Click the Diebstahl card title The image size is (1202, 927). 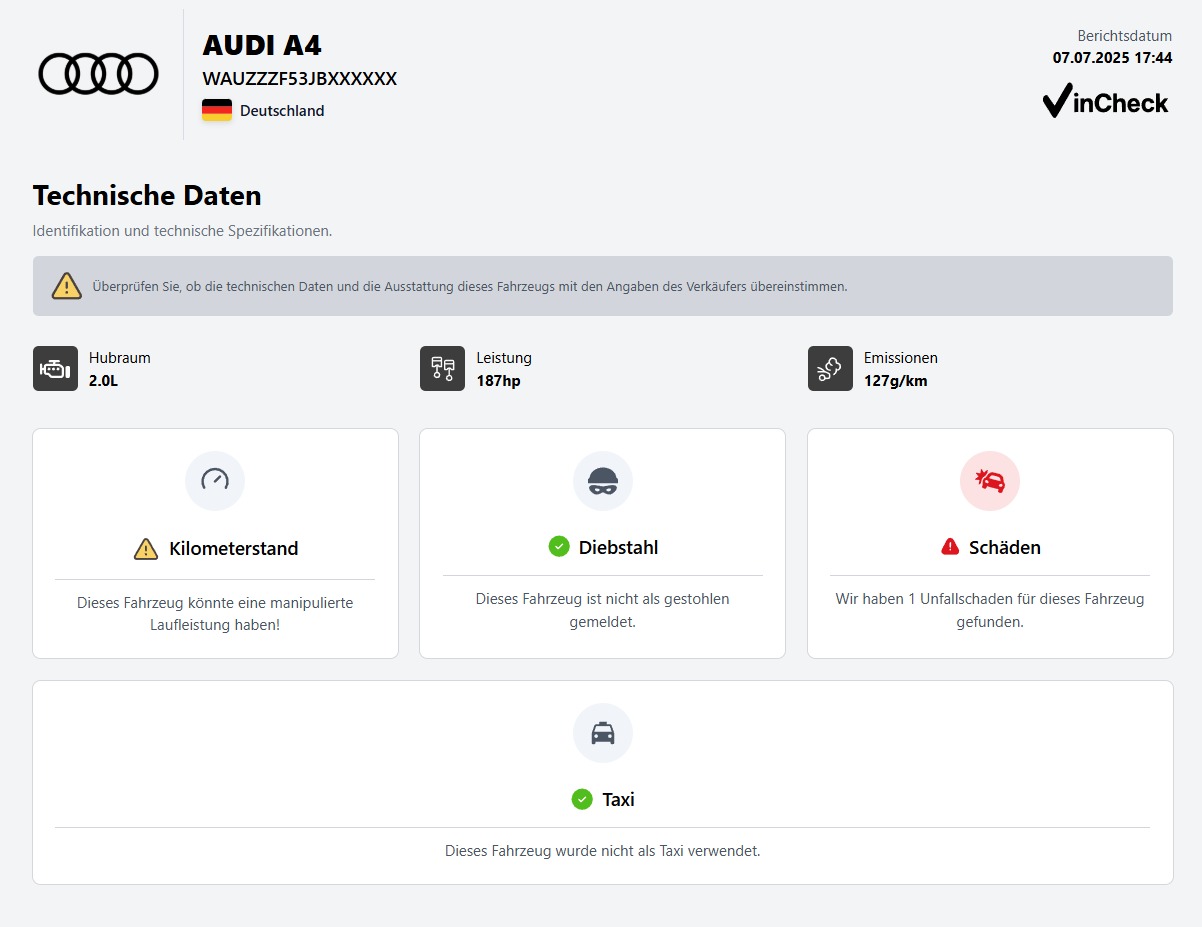(618, 547)
